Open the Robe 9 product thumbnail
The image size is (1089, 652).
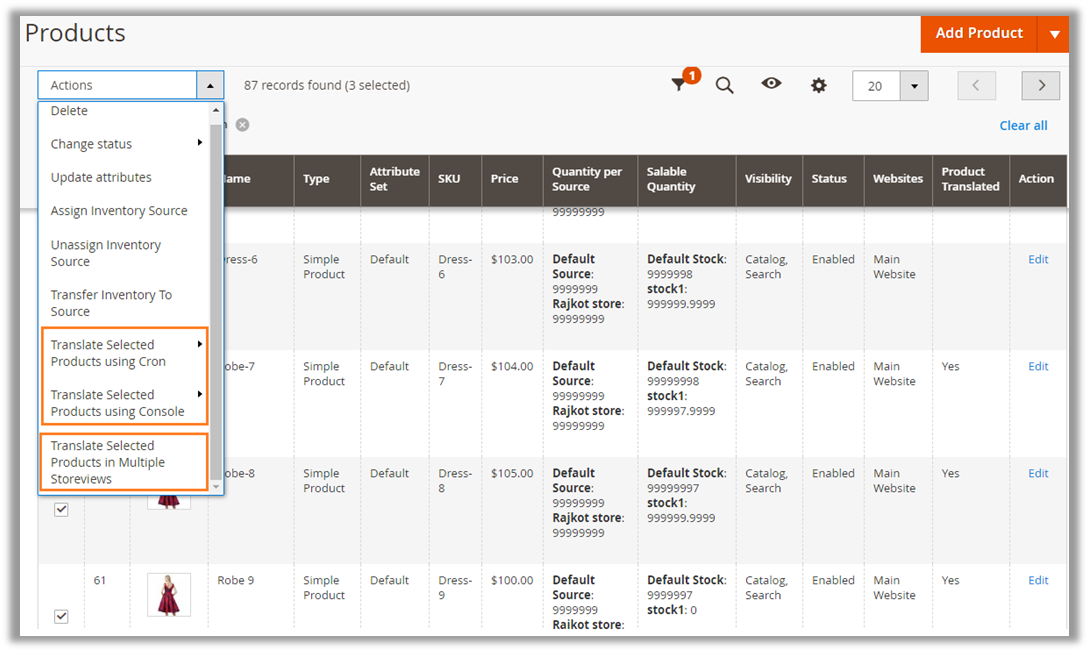(x=168, y=595)
